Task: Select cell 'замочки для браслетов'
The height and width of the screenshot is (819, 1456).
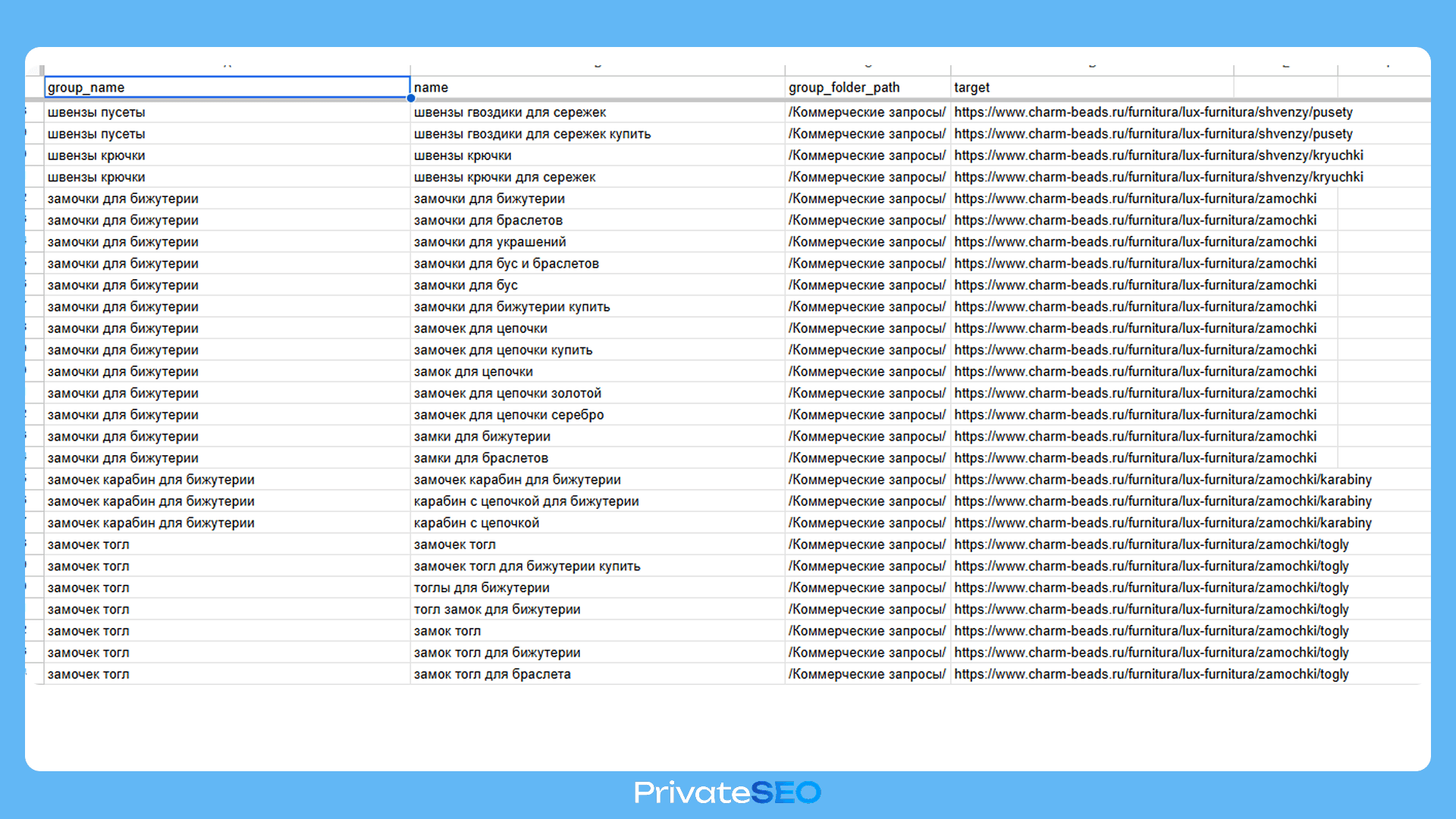Action: pyautogui.click(x=488, y=221)
